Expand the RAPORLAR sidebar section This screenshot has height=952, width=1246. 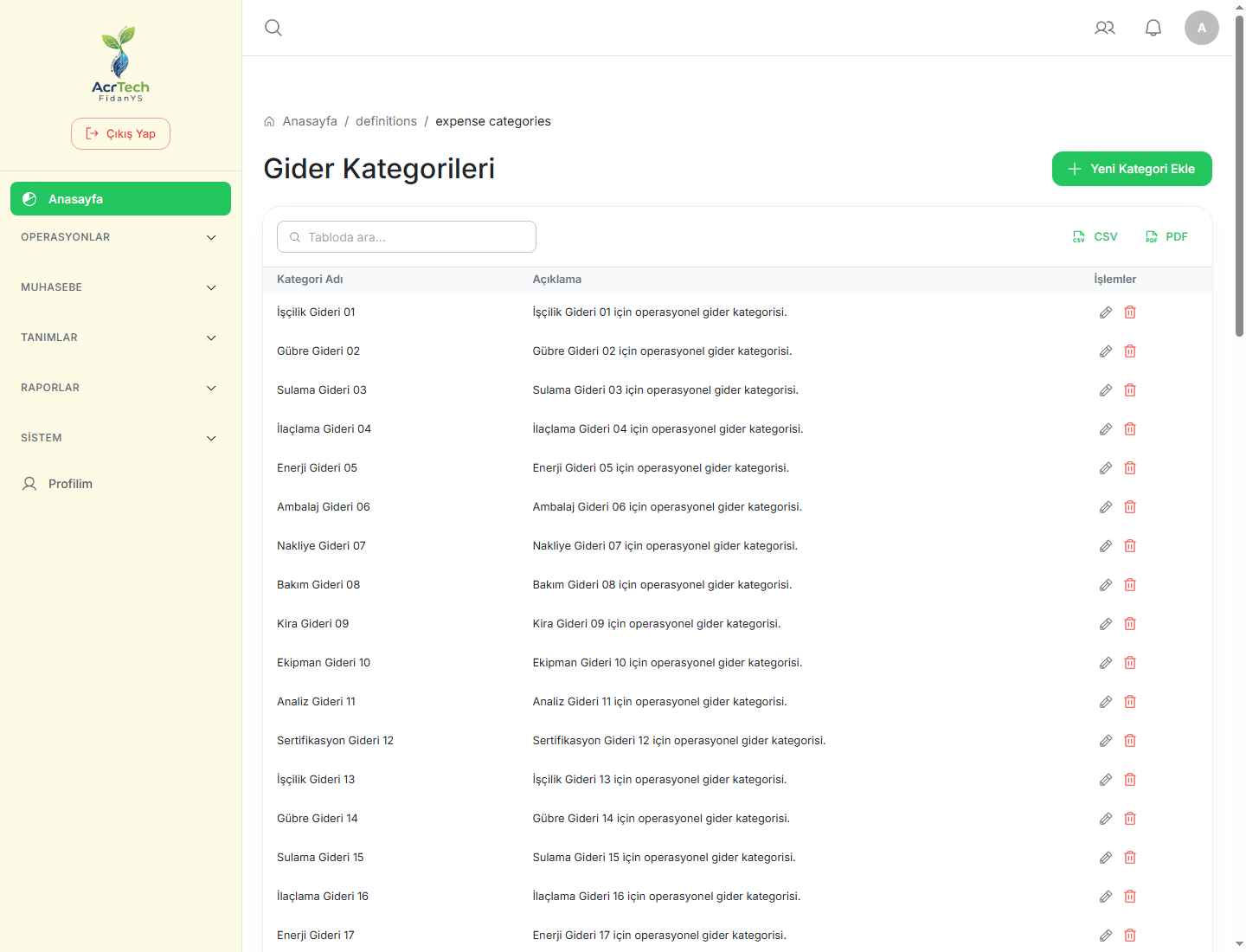point(120,388)
